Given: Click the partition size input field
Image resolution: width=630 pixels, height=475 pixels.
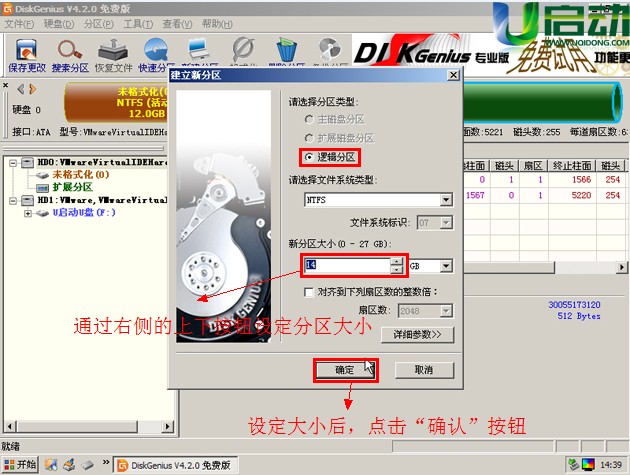Looking at the screenshot, I should click(348, 265).
